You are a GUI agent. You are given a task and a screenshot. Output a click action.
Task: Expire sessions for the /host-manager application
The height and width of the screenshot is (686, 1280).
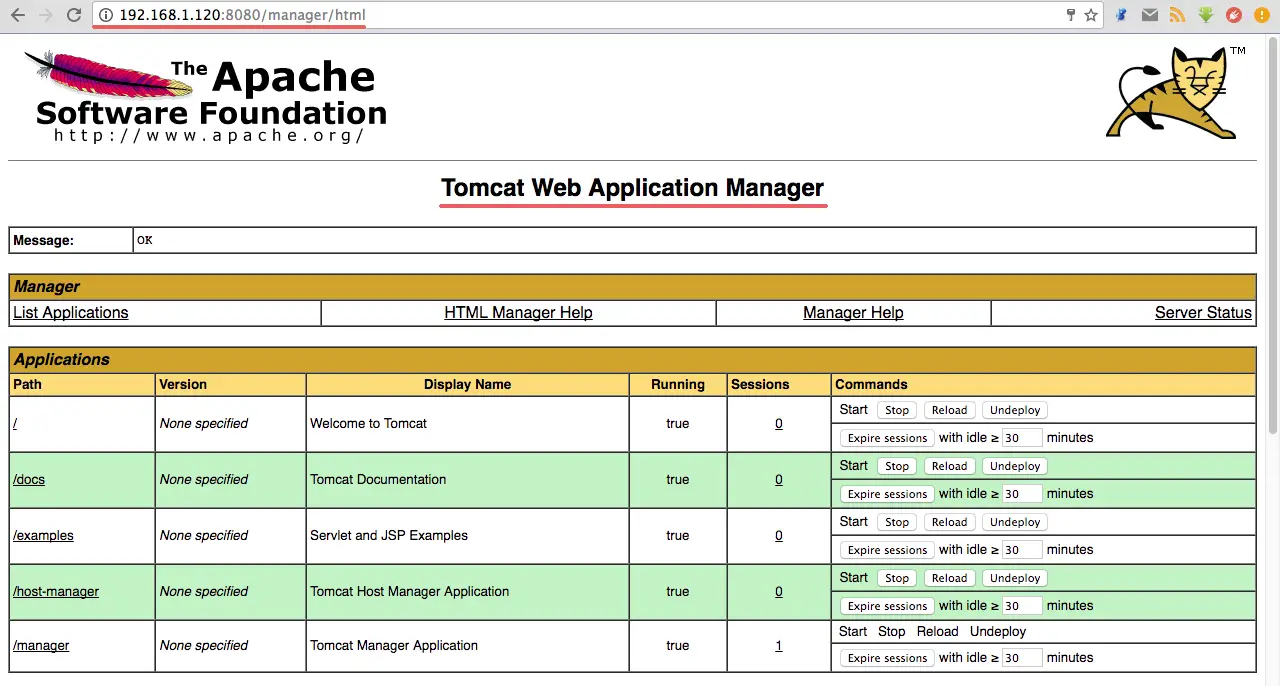click(886, 606)
